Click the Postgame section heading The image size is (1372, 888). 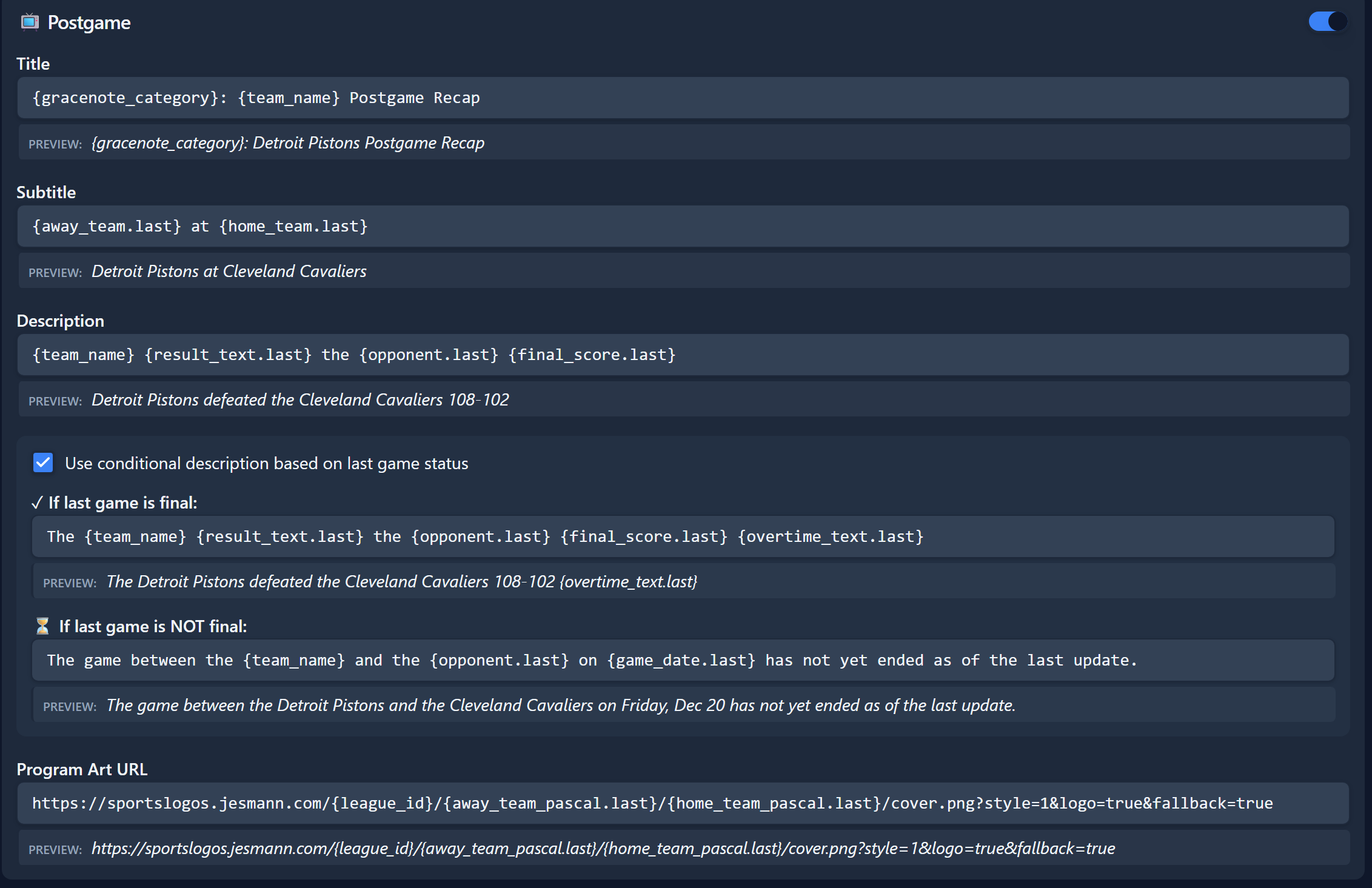(x=89, y=22)
